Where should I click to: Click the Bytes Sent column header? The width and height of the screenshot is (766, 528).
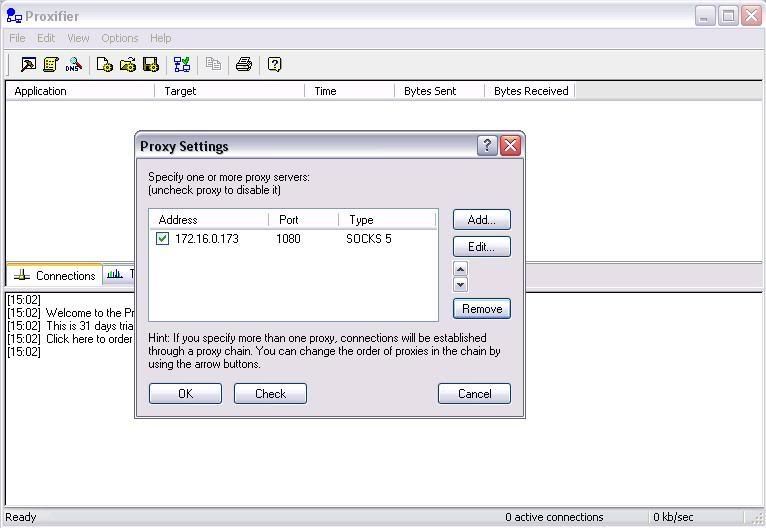click(x=439, y=91)
